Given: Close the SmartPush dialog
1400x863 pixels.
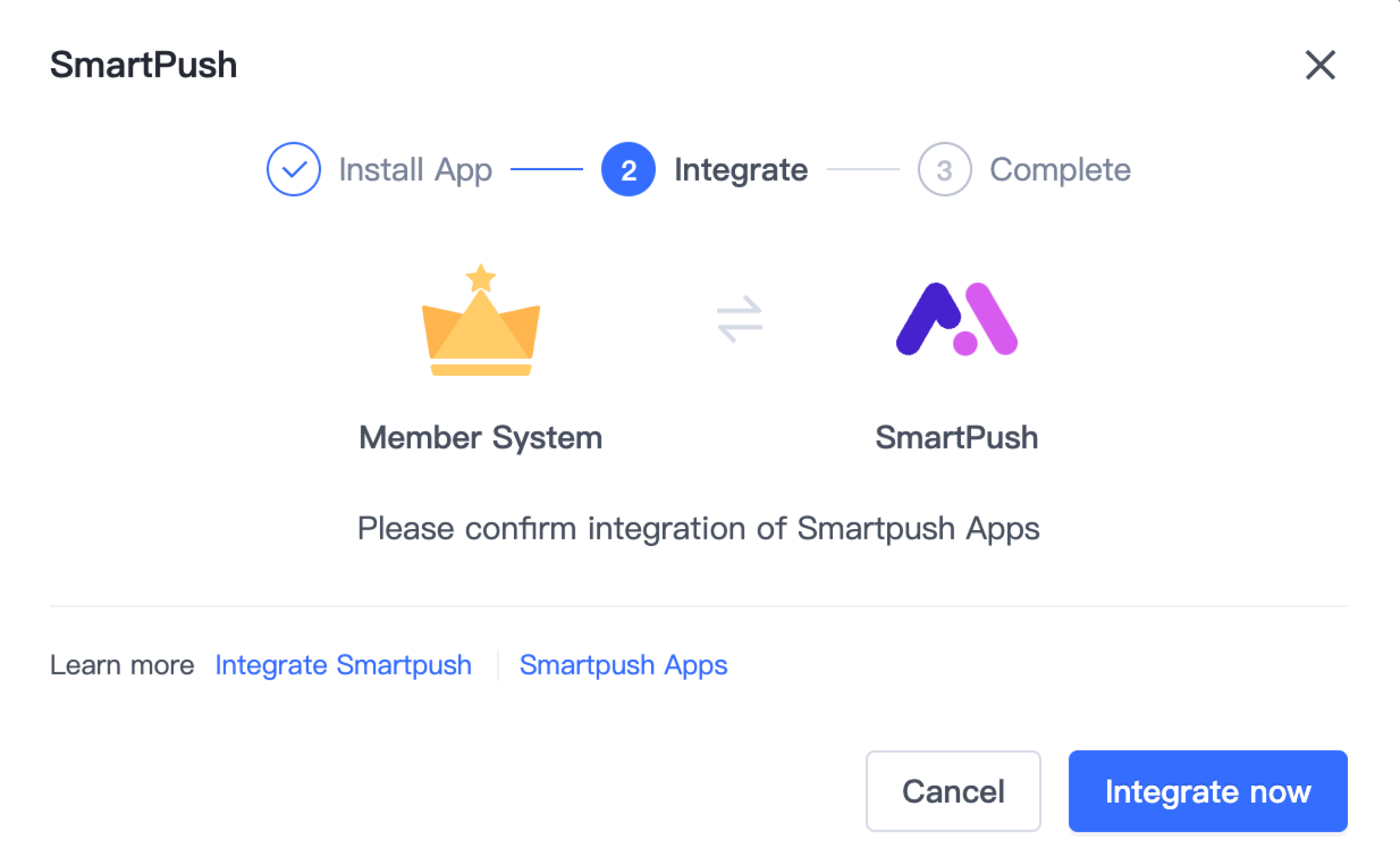Looking at the screenshot, I should point(1321,65).
